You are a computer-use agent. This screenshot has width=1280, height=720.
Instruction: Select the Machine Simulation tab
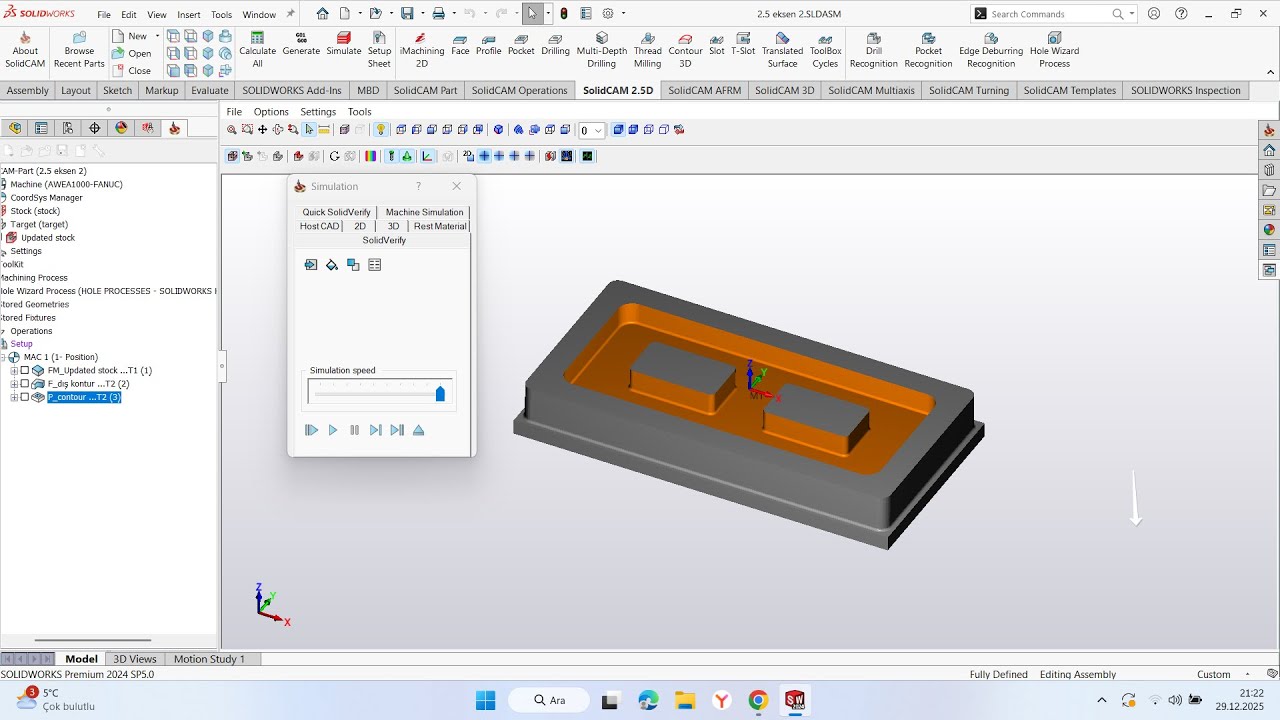[x=424, y=212]
